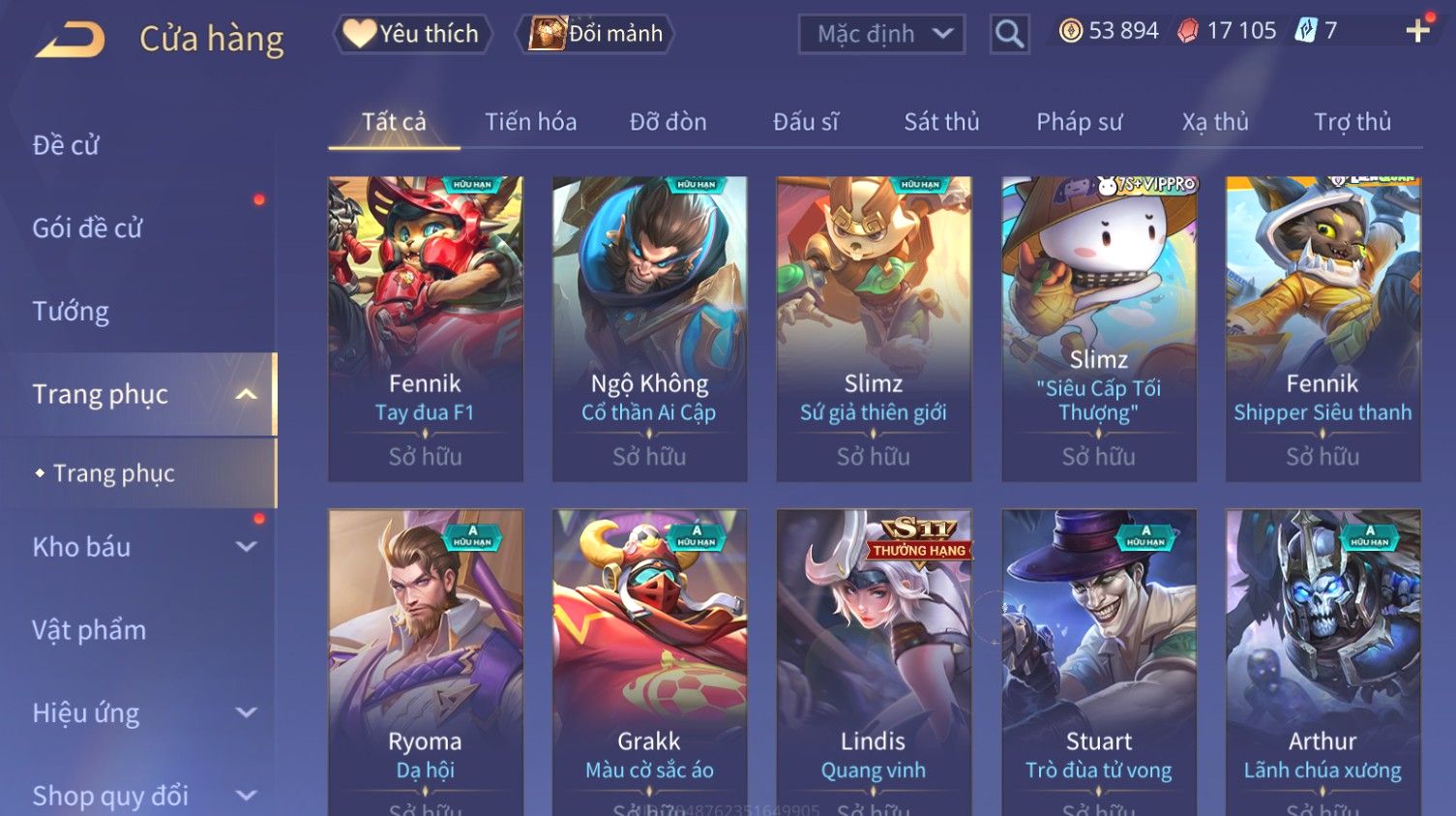
Task: Tap the red ruby currency icon
Action: pos(1188,31)
